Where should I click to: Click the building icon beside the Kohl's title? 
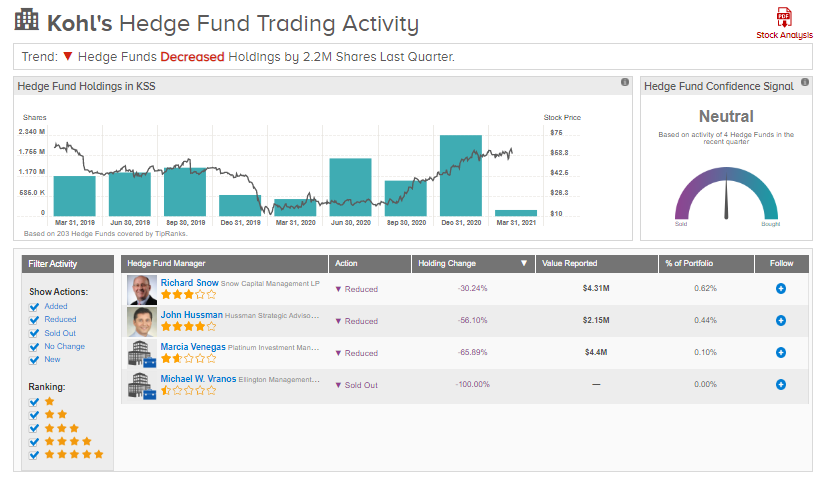pos(27,20)
